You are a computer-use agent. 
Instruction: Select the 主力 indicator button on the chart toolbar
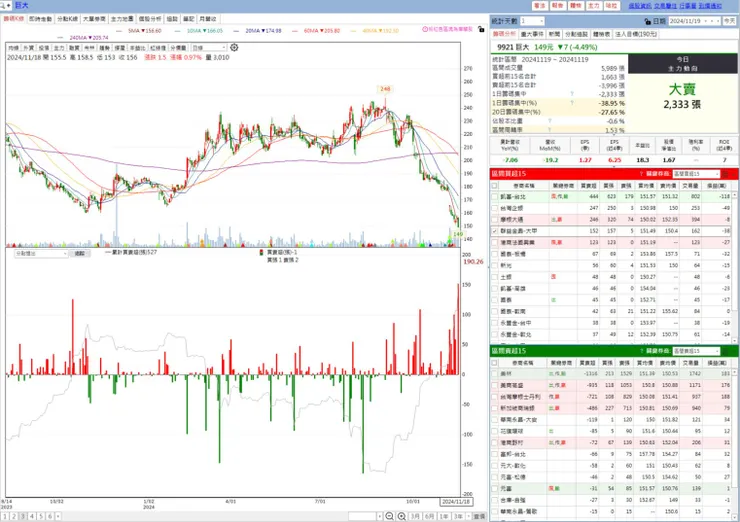point(59,48)
